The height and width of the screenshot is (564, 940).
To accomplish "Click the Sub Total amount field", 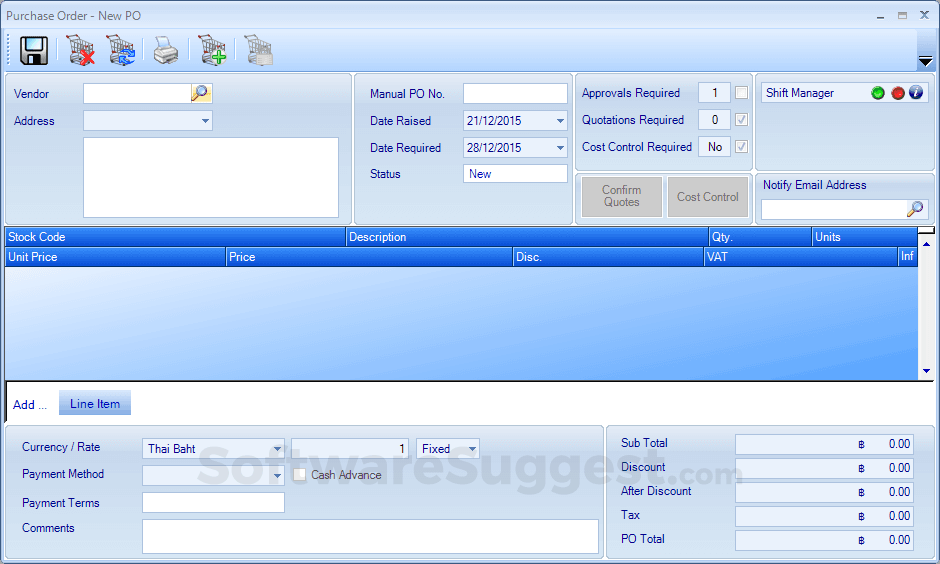I will pos(824,444).
